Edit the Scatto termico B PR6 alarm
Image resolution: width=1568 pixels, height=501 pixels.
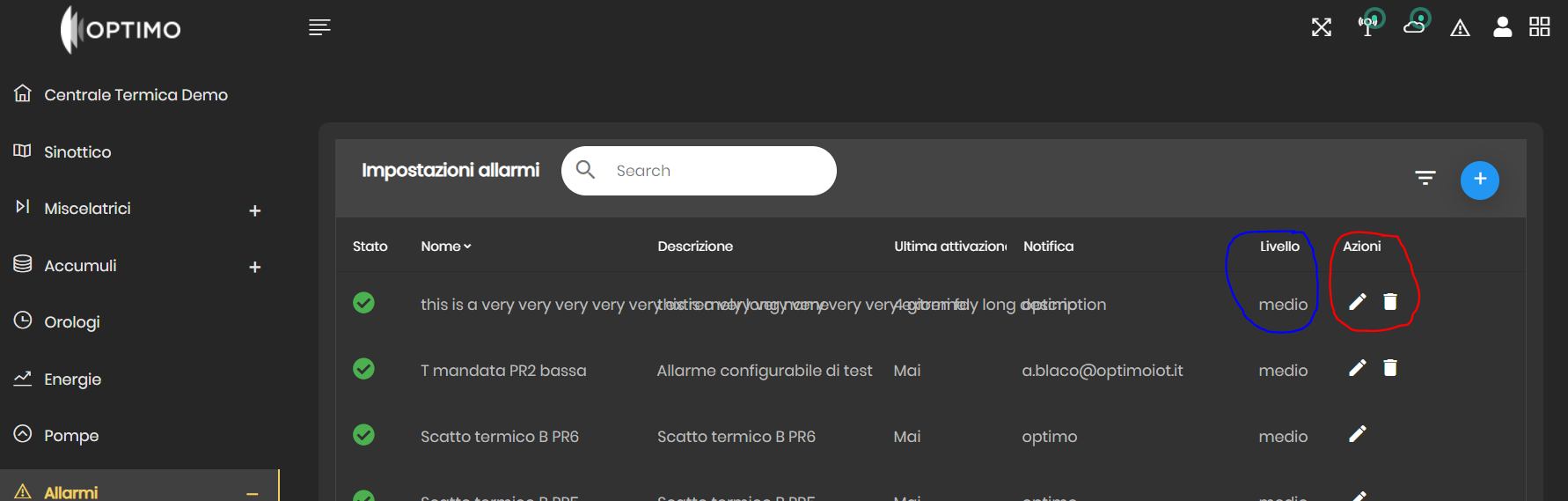(x=1358, y=434)
